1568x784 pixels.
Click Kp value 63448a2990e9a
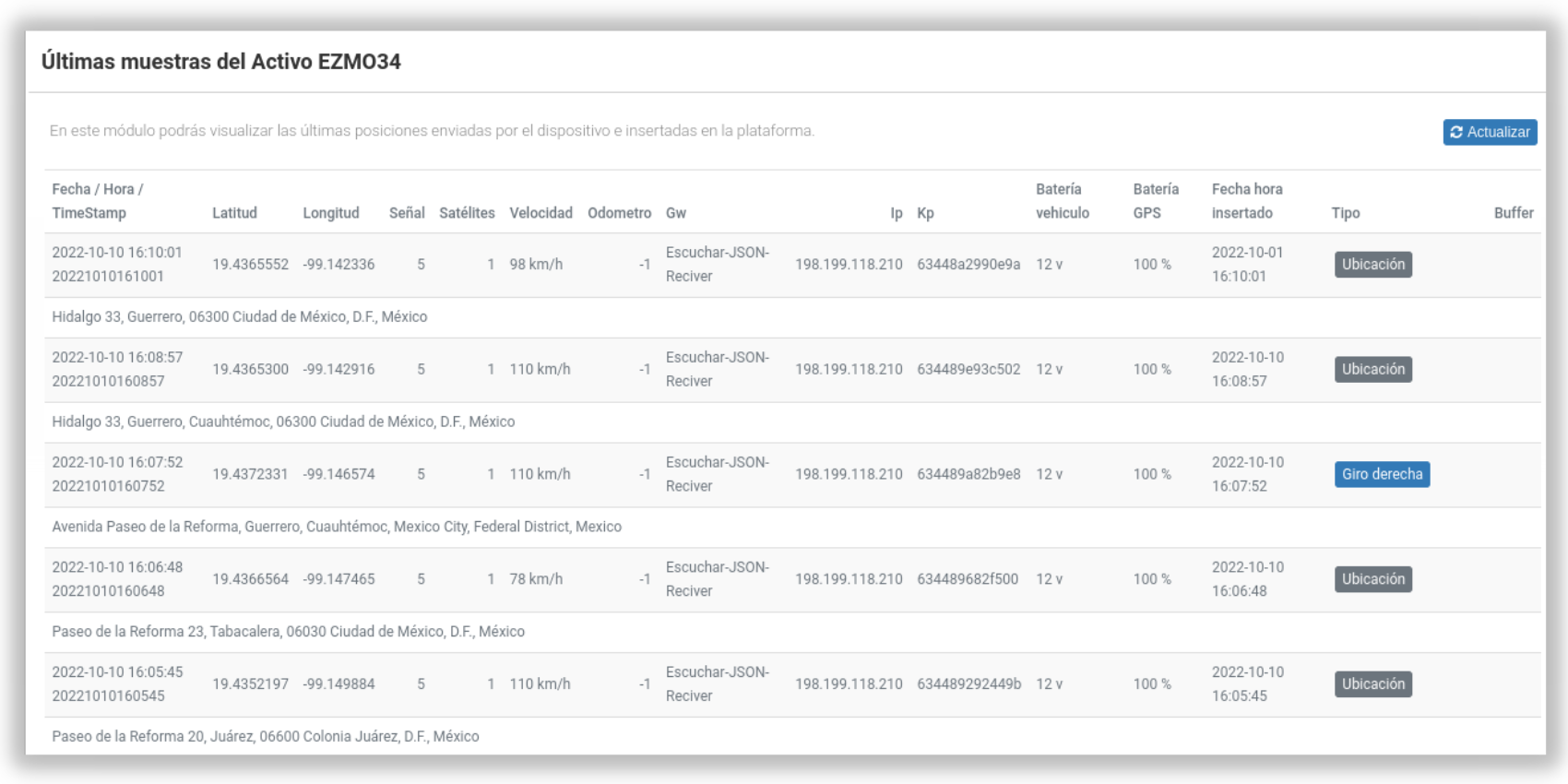point(968,265)
